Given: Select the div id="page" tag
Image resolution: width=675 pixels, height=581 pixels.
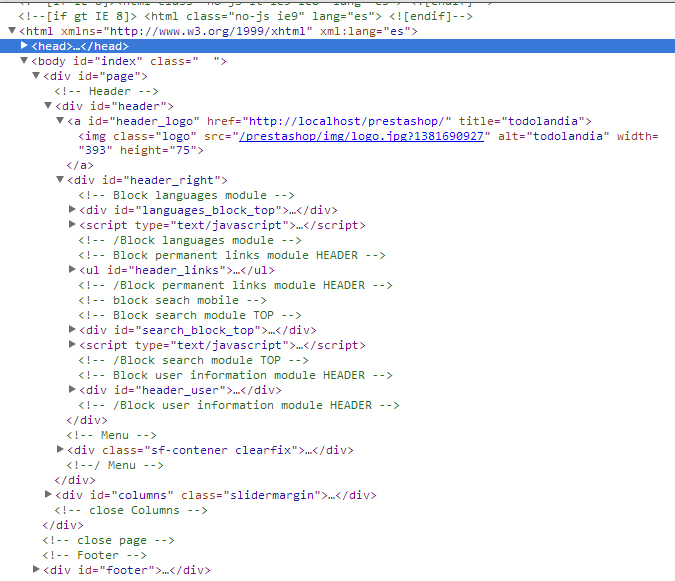Looking at the screenshot, I should (95, 76).
